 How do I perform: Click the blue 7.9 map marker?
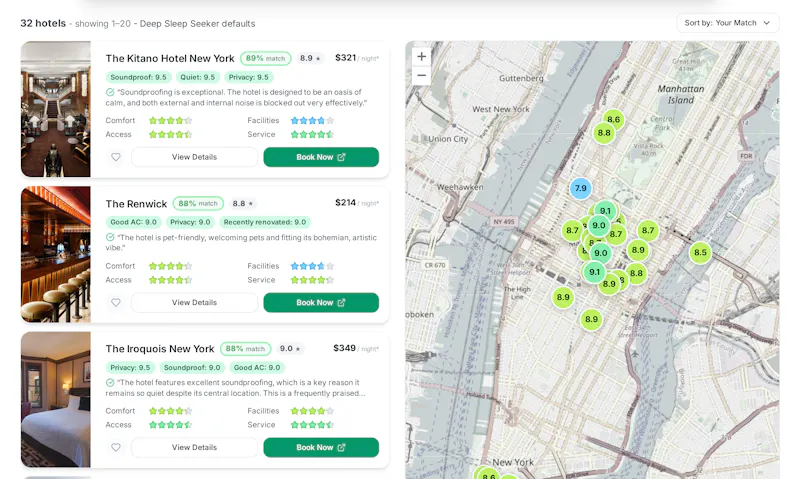click(x=581, y=188)
